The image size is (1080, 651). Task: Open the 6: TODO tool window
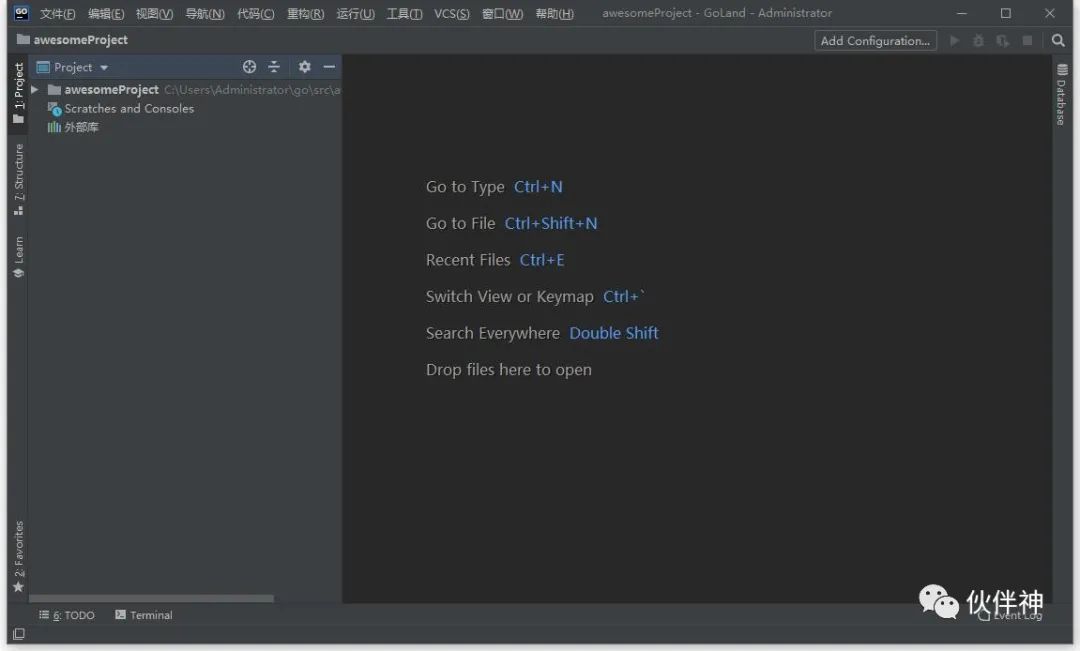[67, 615]
